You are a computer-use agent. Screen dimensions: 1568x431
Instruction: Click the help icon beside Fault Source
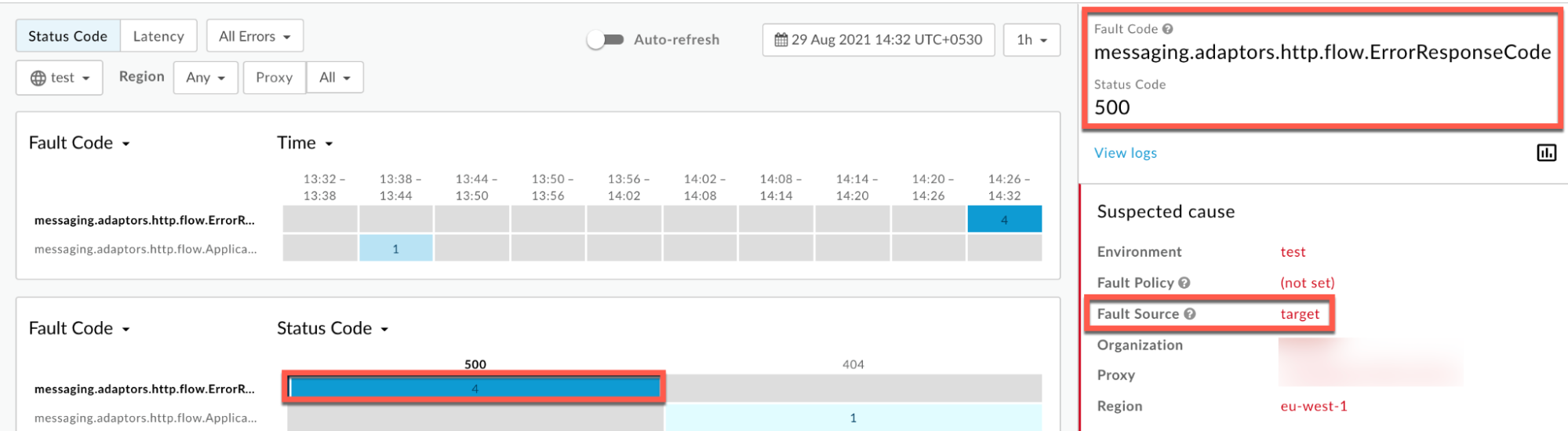click(1189, 314)
